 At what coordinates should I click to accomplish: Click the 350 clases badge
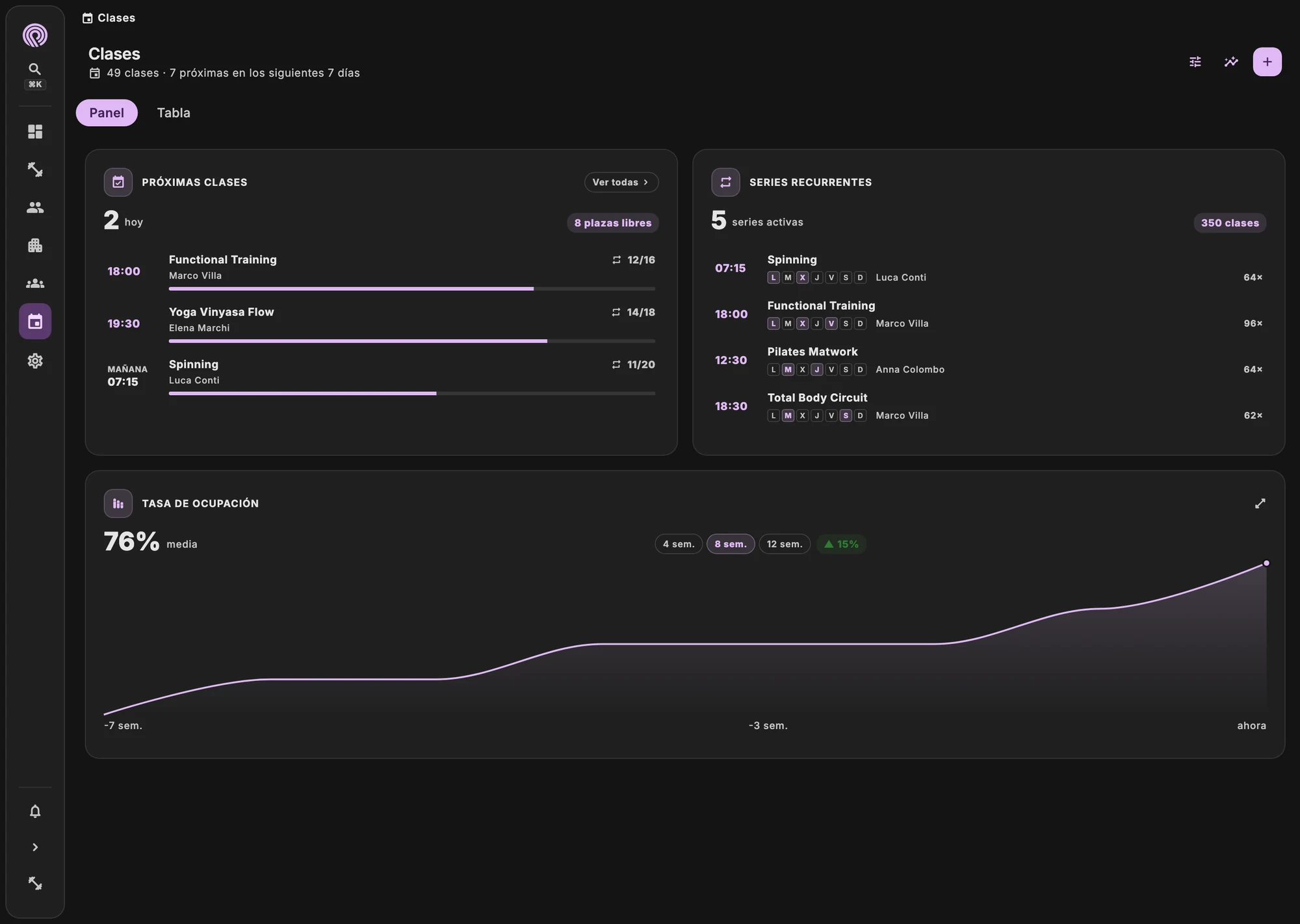(1230, 223)
